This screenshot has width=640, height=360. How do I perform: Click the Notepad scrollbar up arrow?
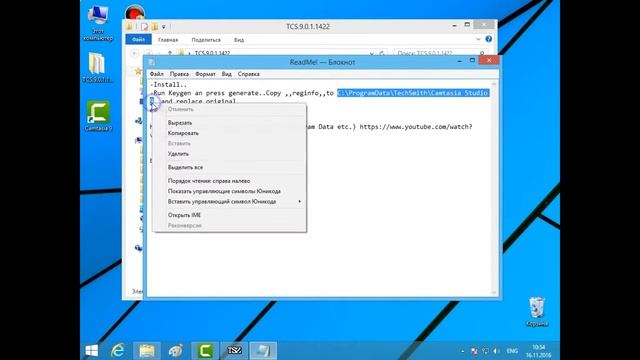click(494, 84)
